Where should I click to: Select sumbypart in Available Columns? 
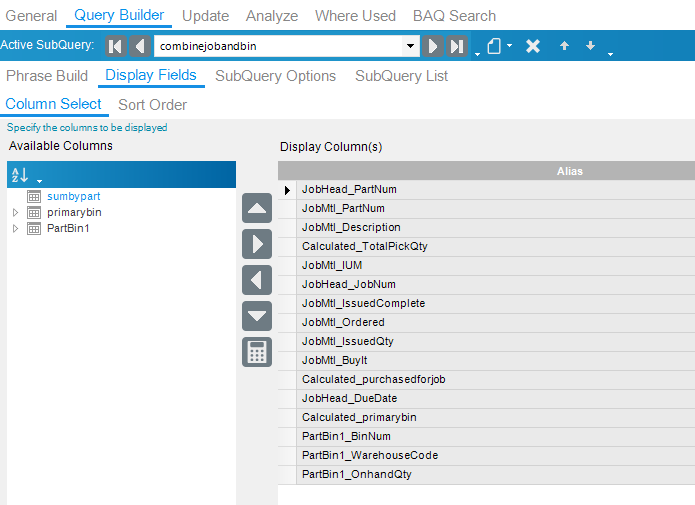tap(74, 196)
